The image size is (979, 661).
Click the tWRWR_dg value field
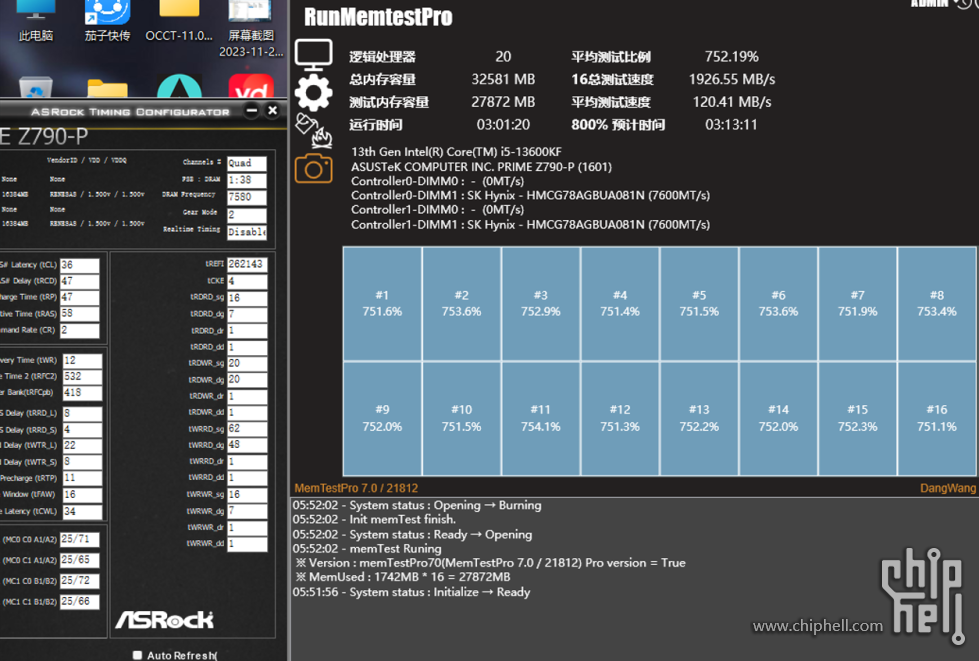pyautogui.click(x=247, y=511)
